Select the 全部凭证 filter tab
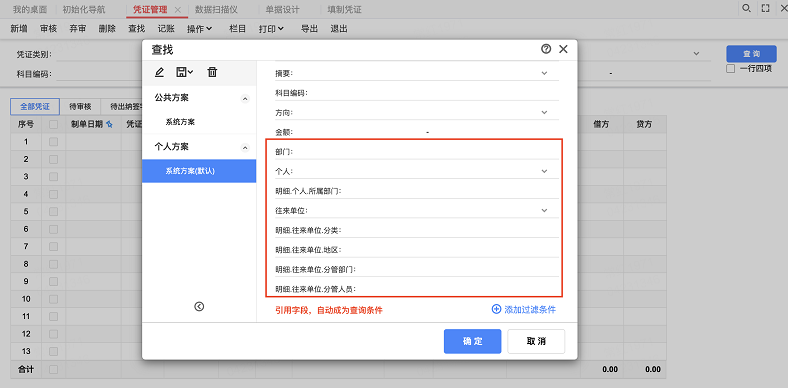788x388 pixels. (x=35, y=107)
